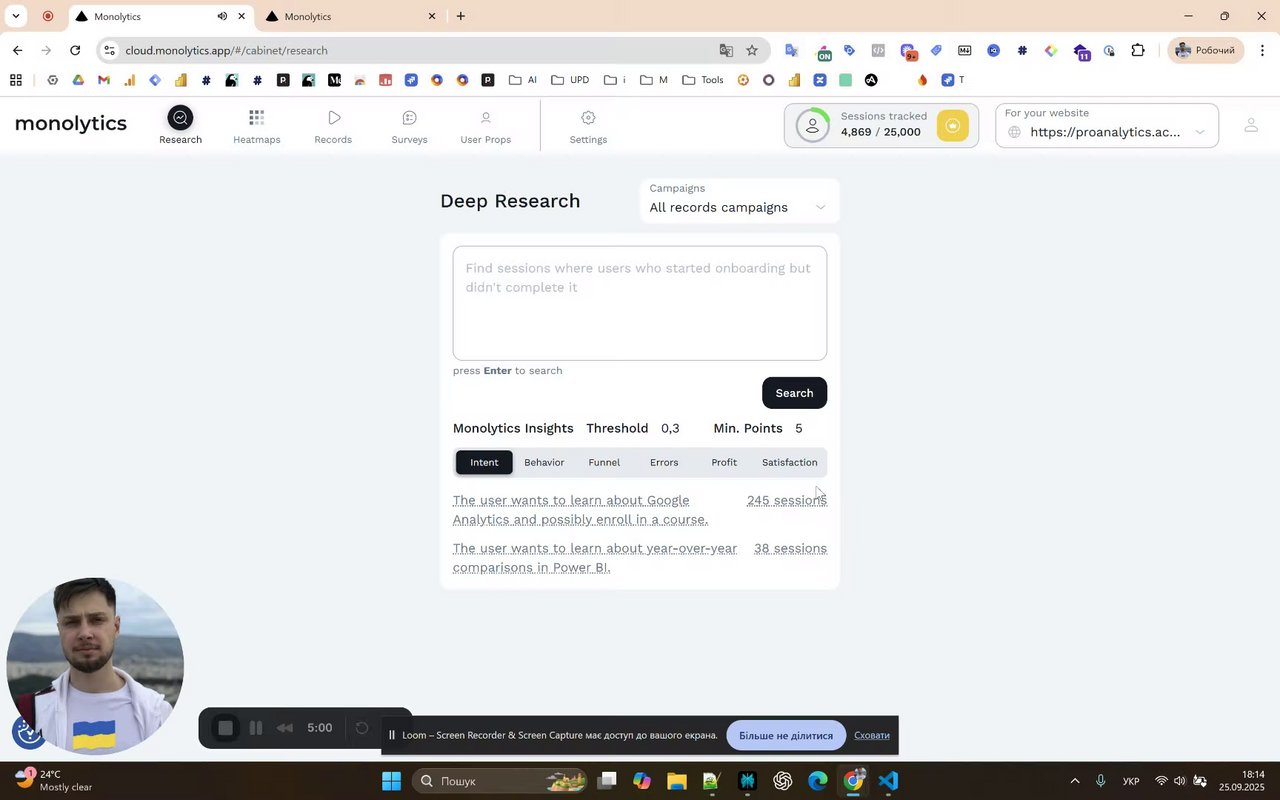The height and width of the screenshot is (800, 1280).
Task: Go back in browser history
Action: tap(17, 50)
